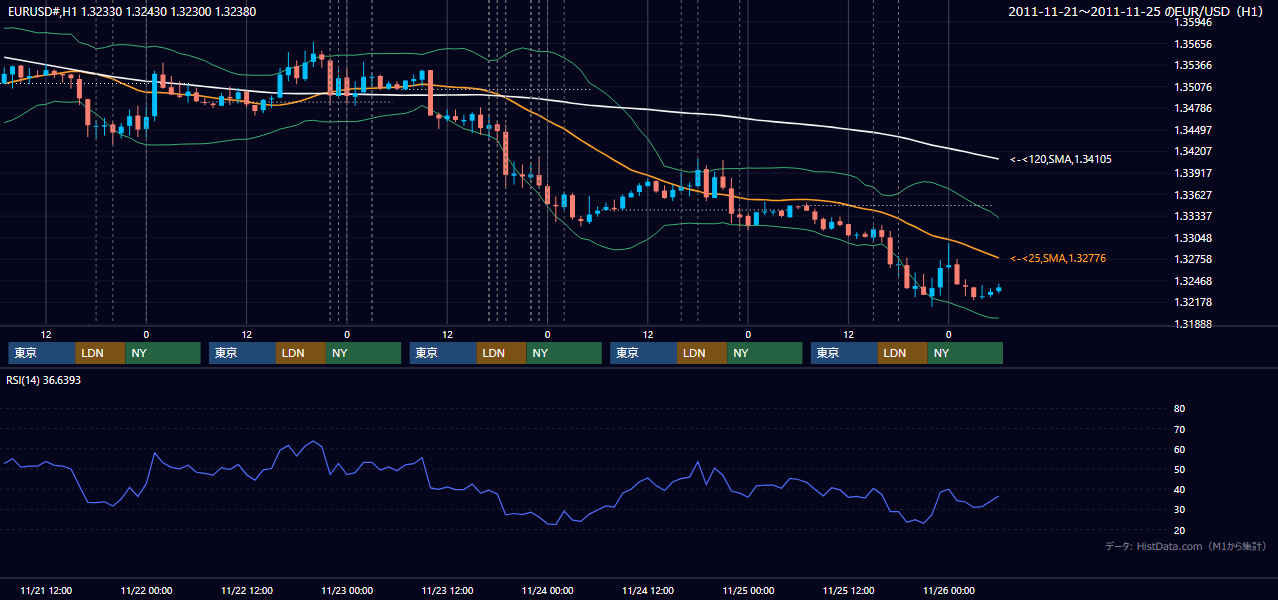Click RSI scale value 80
The width and height of the screenshot is (1278, 600).
point(1179,409)
